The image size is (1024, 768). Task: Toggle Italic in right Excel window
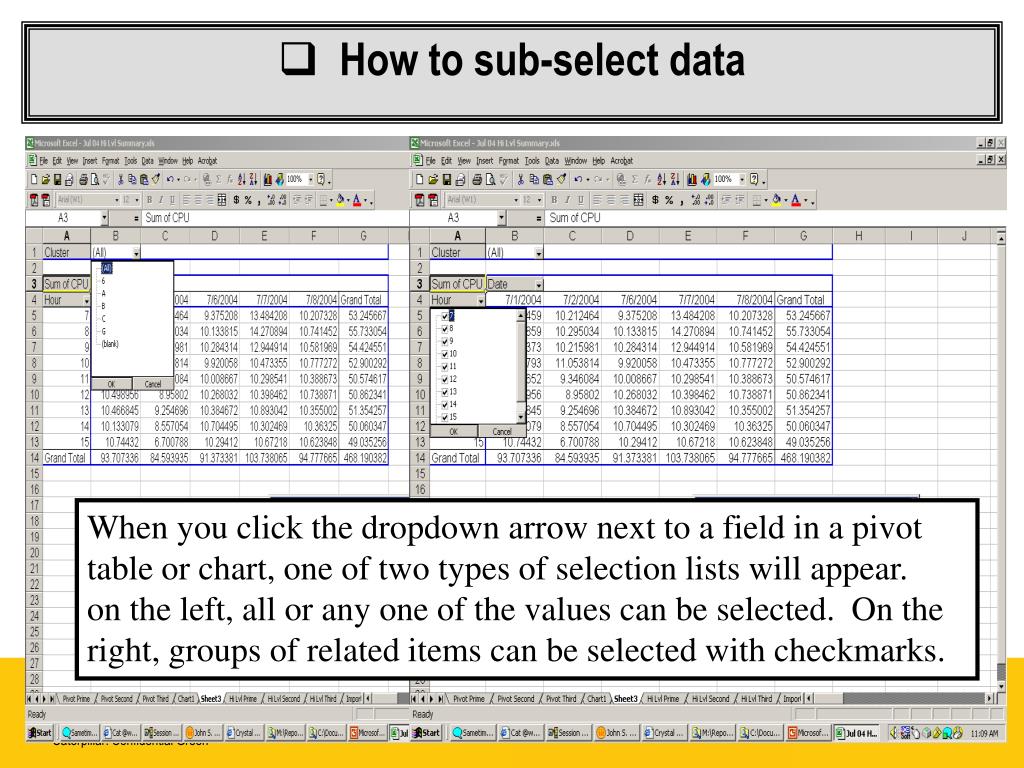pyautogui.click(x=567, y=200)
